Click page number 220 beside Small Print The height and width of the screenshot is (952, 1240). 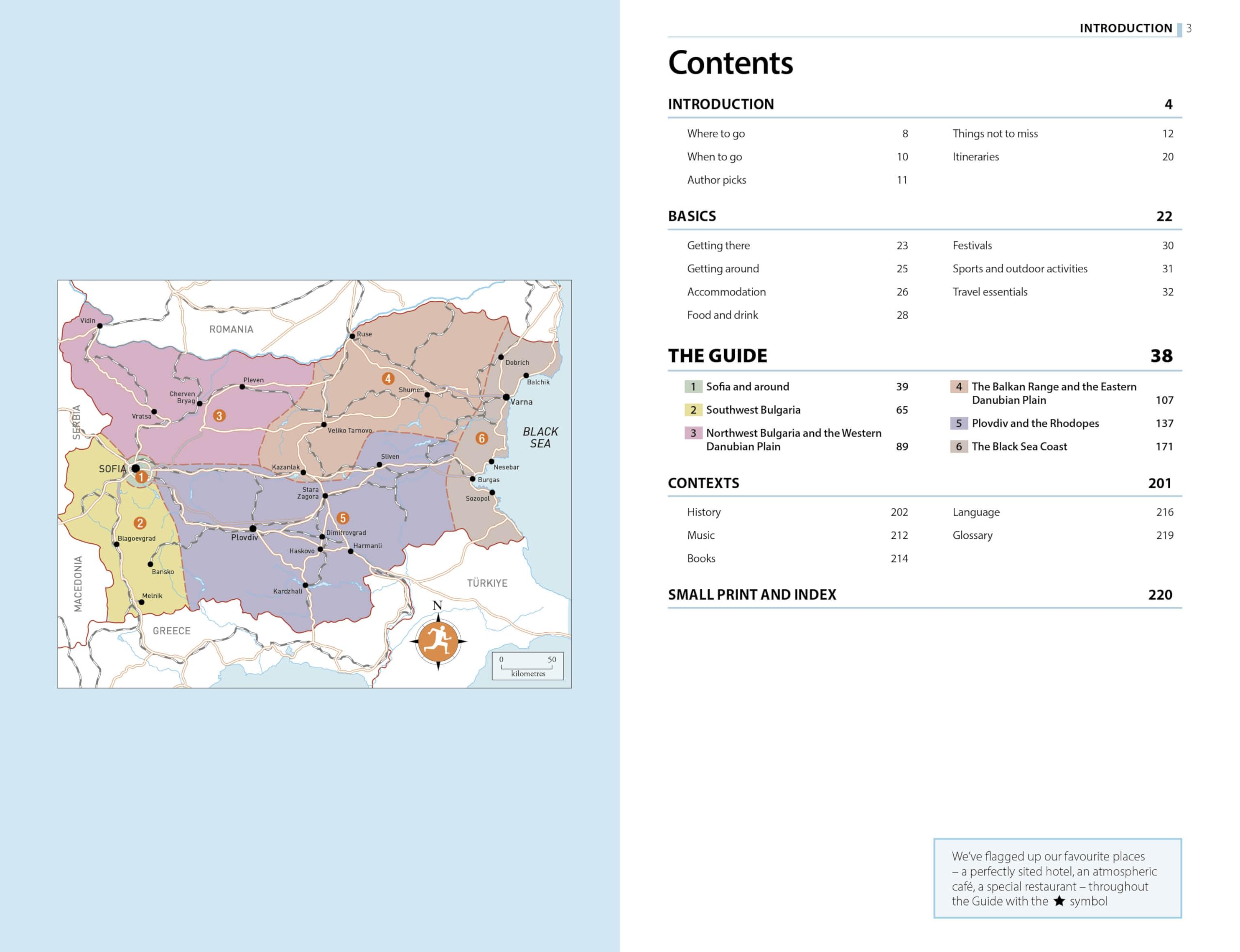(x=1160, y=594)
